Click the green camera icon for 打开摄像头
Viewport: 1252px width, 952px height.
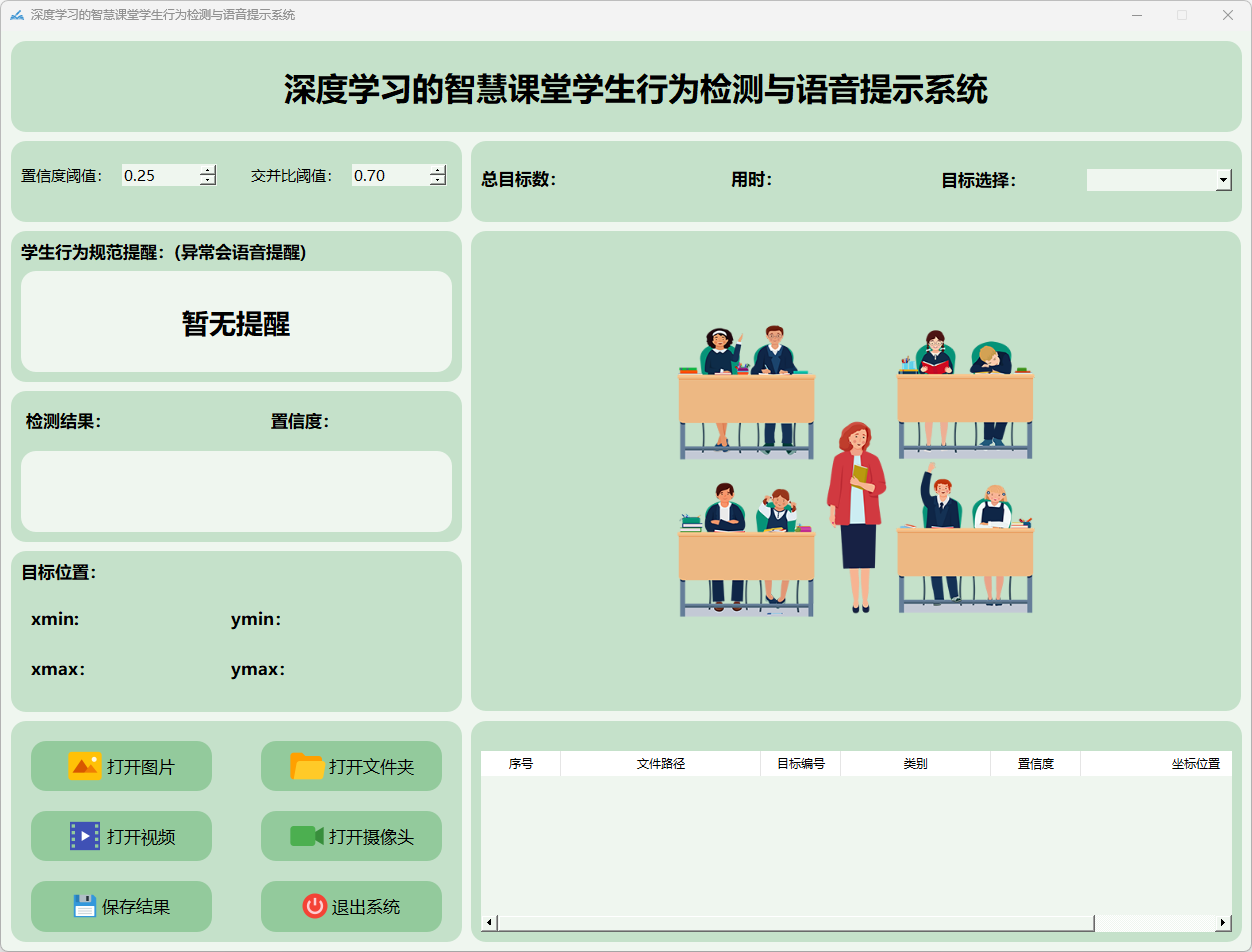[307, 836]
